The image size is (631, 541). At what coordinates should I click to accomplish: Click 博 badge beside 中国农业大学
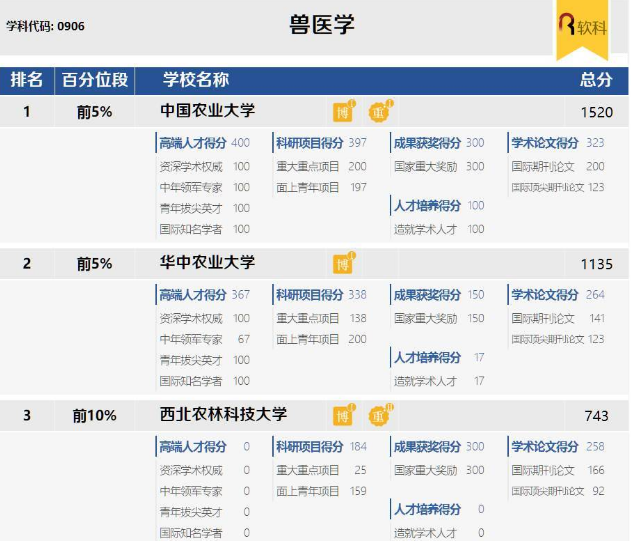[x=343, y=112]
